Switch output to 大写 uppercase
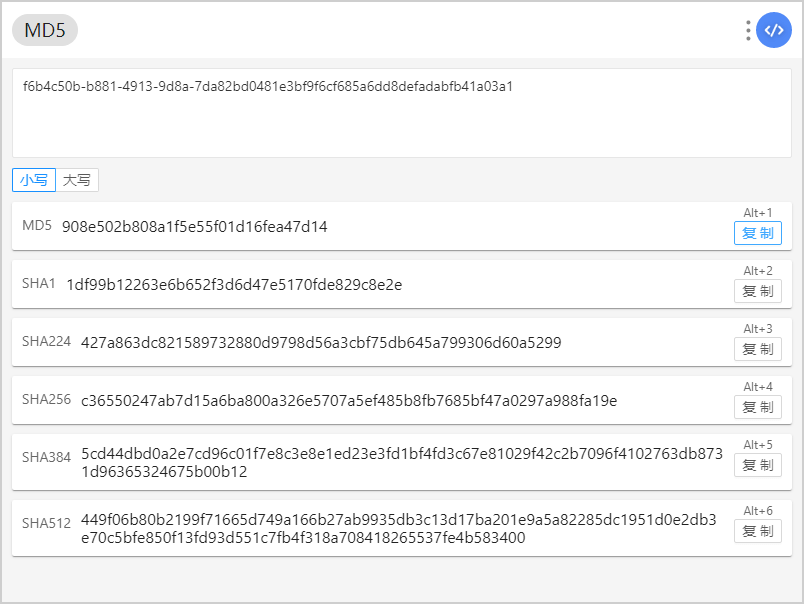The height and width of the screenshot is (604, 804). 77,180
